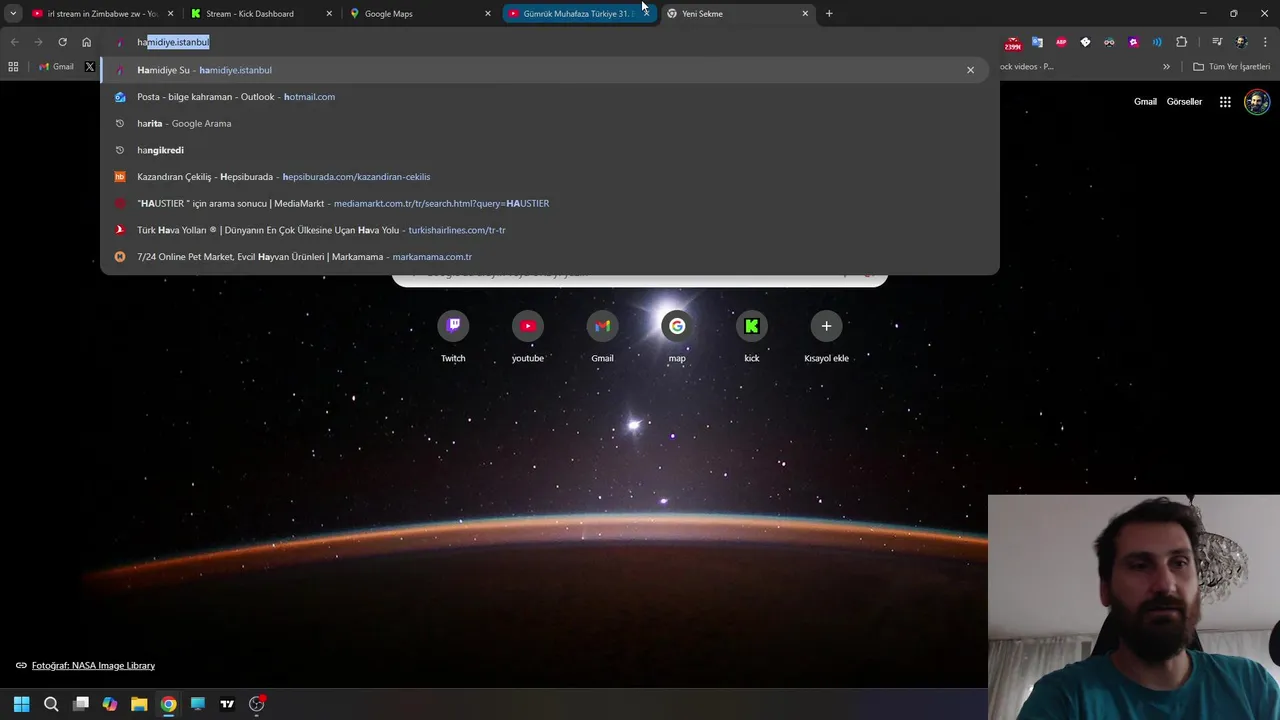Open Windows Start menu
Screen dimensions: 1280x720
coord(21,704)
